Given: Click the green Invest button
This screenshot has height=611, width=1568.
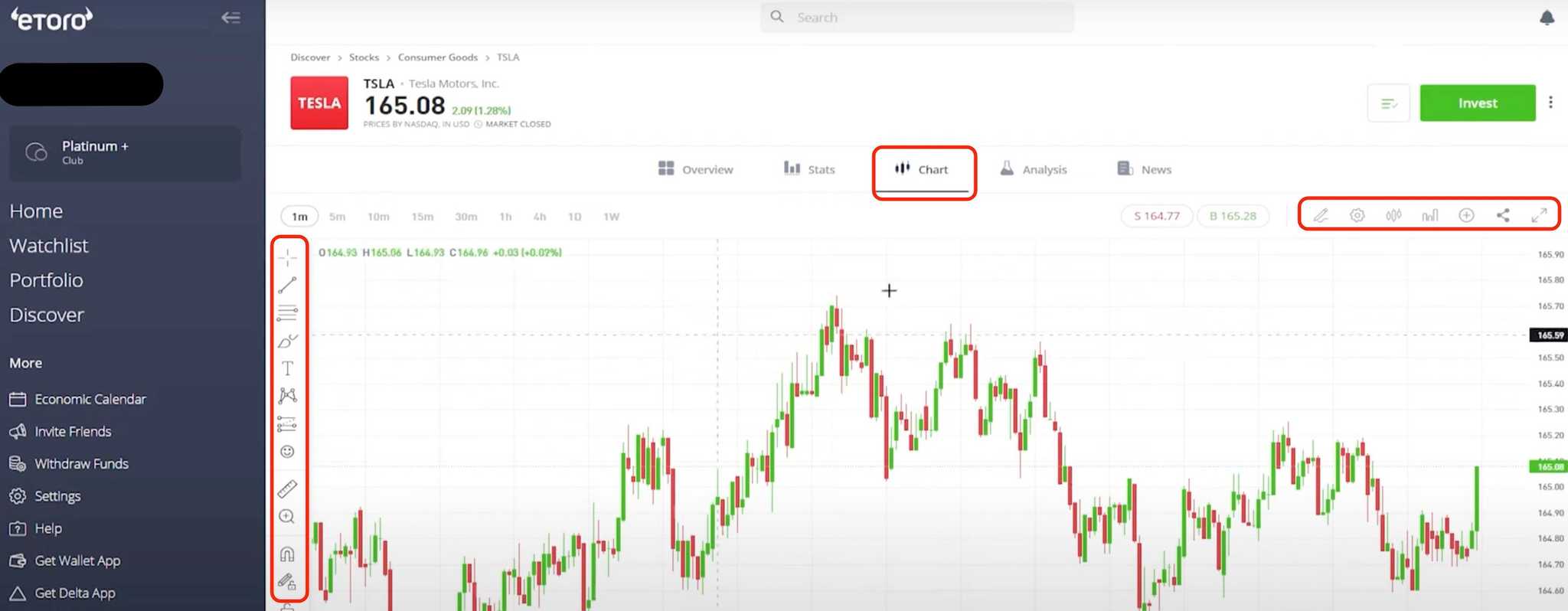Looking at the screenshot, I should [1477, 103].
